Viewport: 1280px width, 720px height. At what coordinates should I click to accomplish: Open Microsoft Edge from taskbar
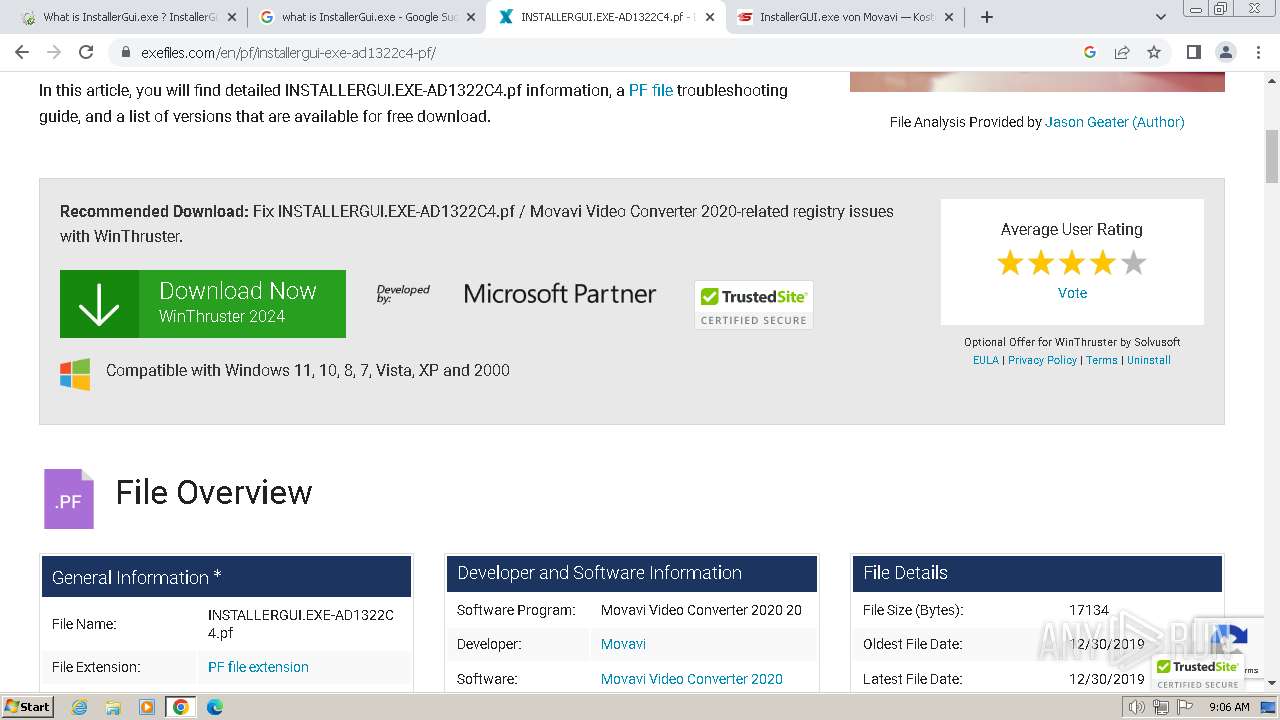point(214,707)
